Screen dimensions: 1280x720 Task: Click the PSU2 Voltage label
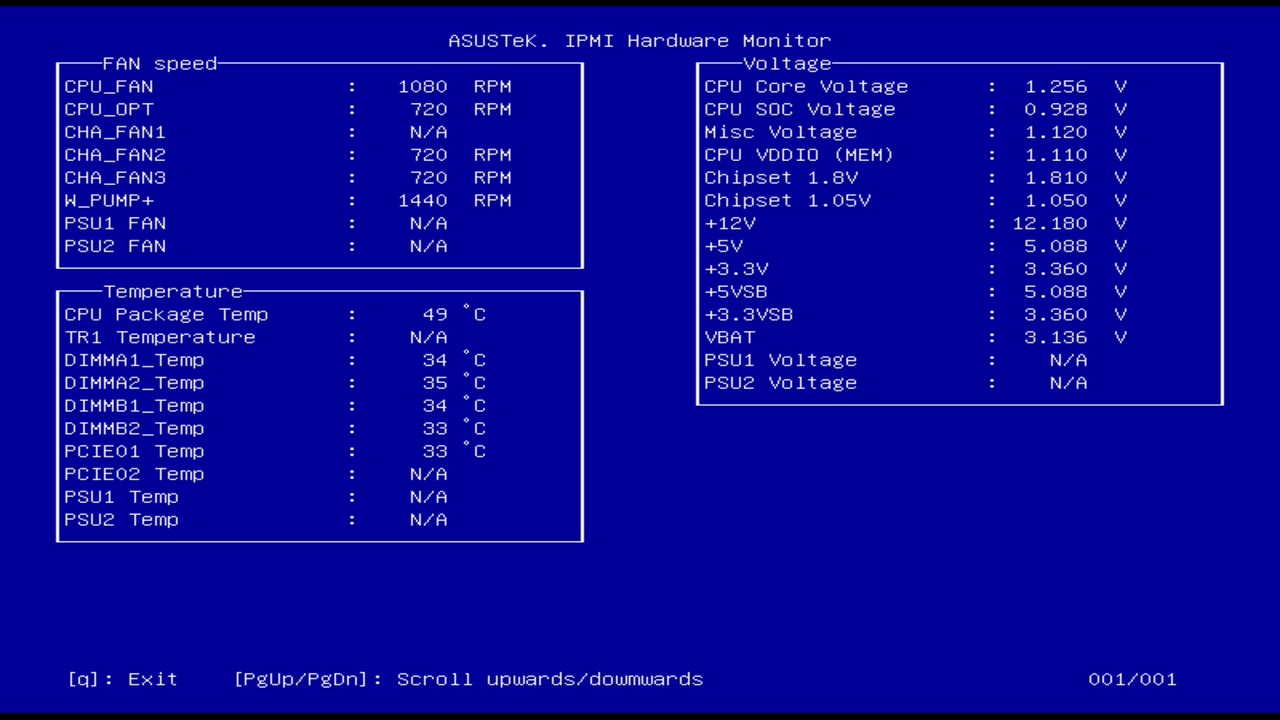[781, 384]
